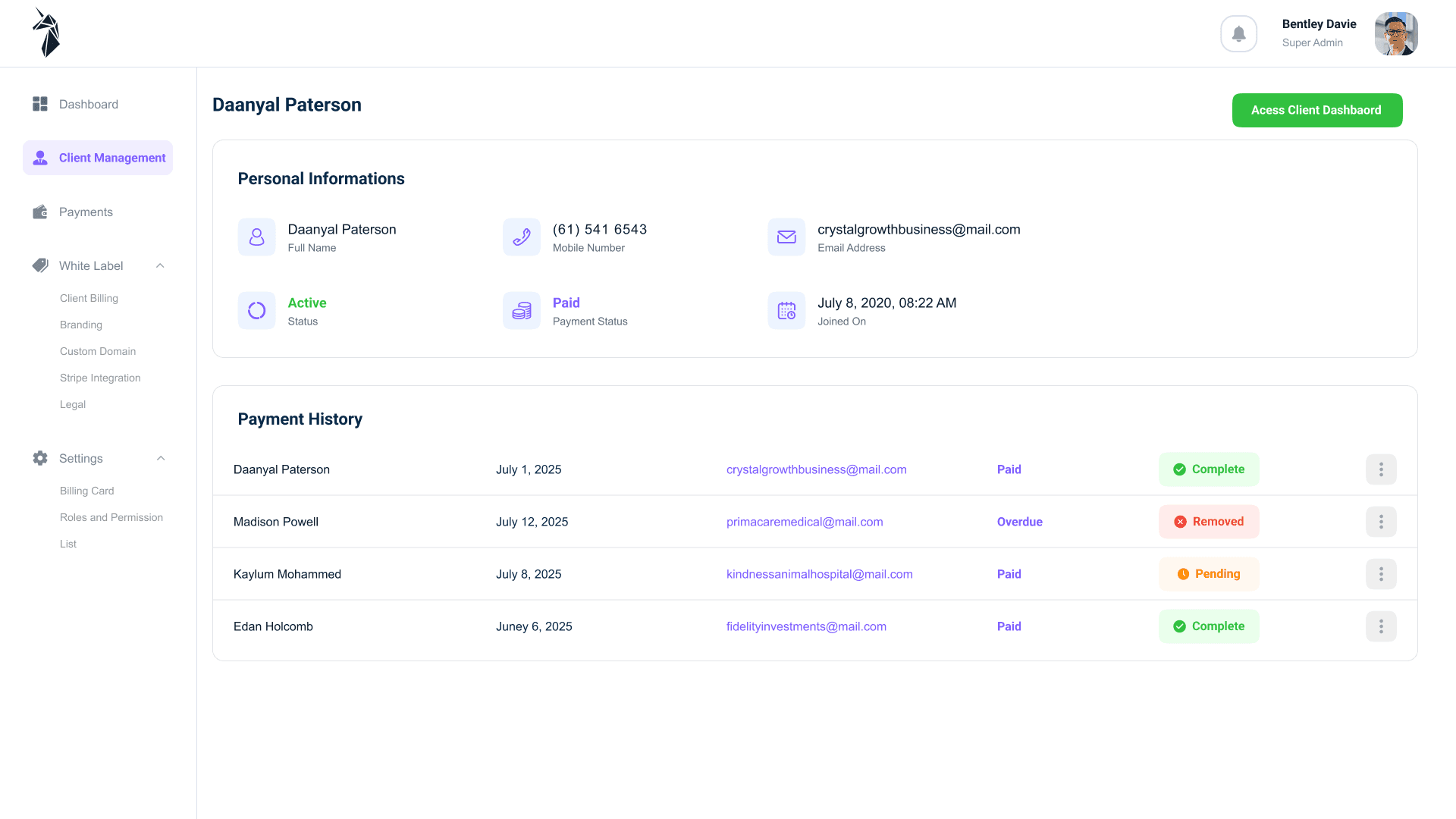Image resolution: width=1456 pixels, height=819 pixels.
Task: Click the unicorn logo in header
Action: [x=46, y=33]
